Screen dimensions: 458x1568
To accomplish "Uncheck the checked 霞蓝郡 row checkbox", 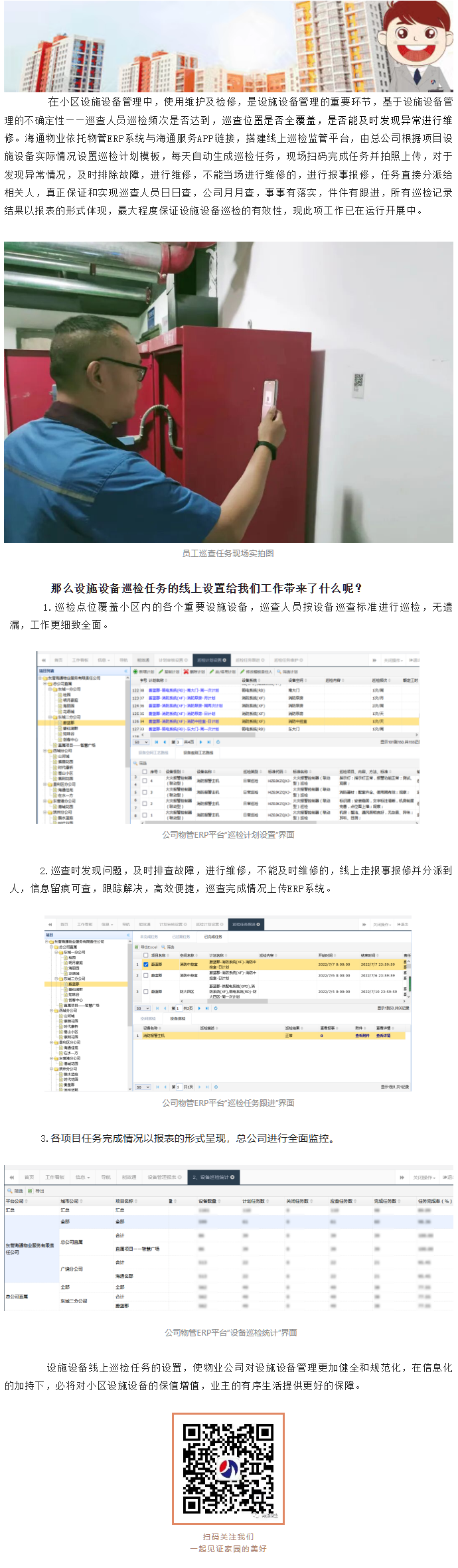I will coord(146,965).
